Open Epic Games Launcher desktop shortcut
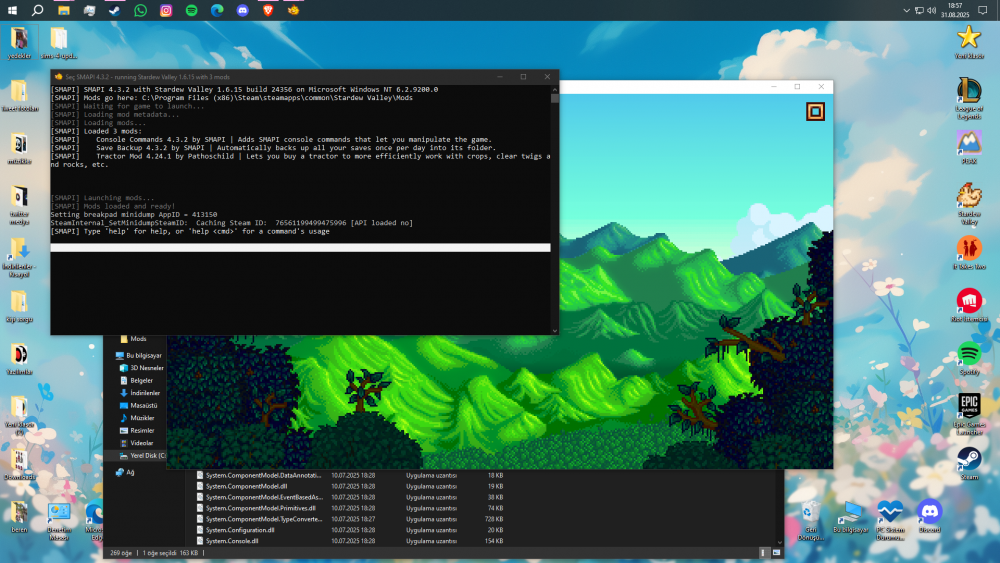1000x563 pixels. (969, 414)
